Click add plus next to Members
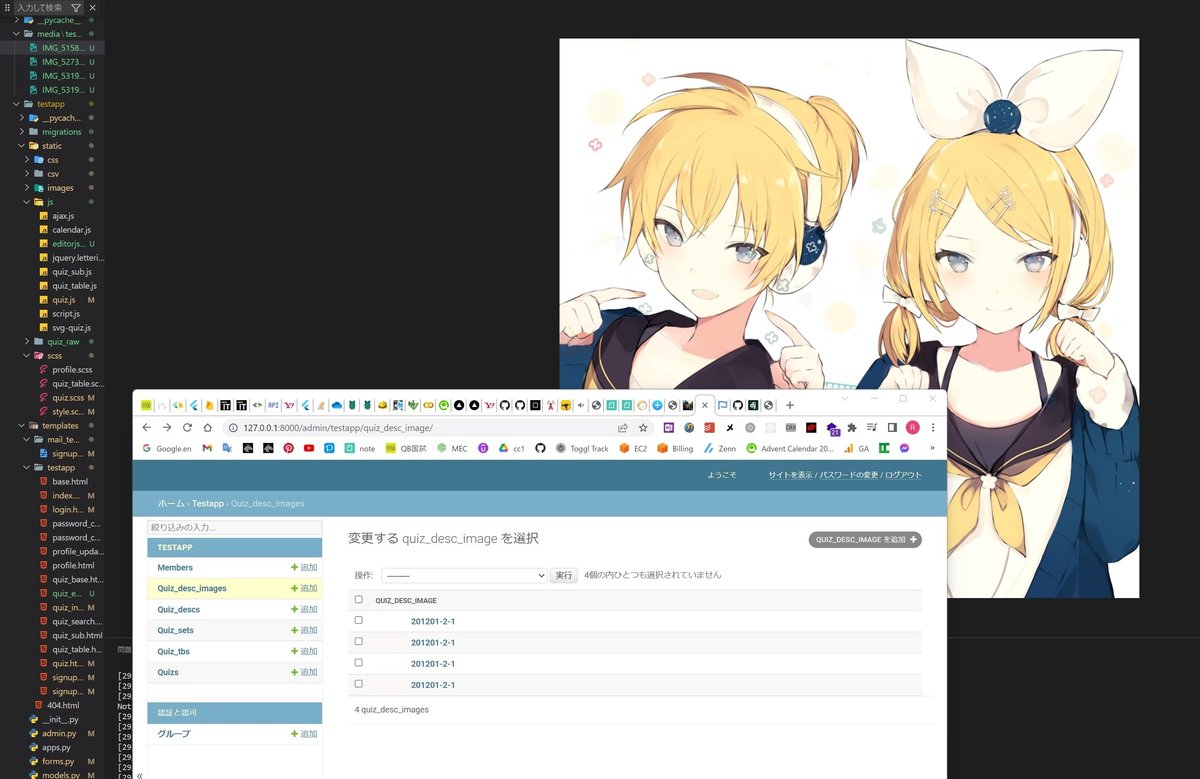Image resolution: width=1200 pixels, height=779 pixels. [304, 567]
